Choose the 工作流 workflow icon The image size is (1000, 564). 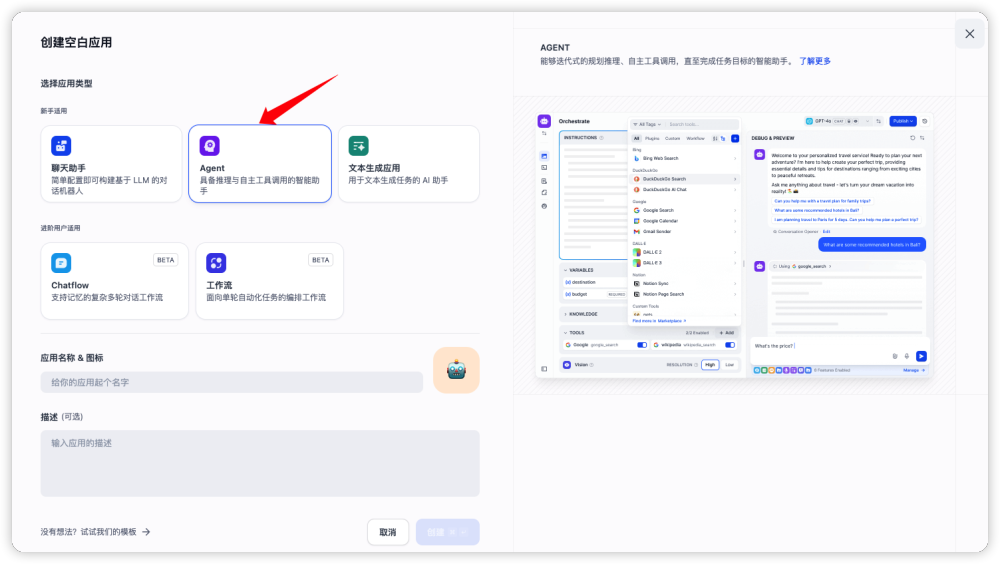point(216,263)
